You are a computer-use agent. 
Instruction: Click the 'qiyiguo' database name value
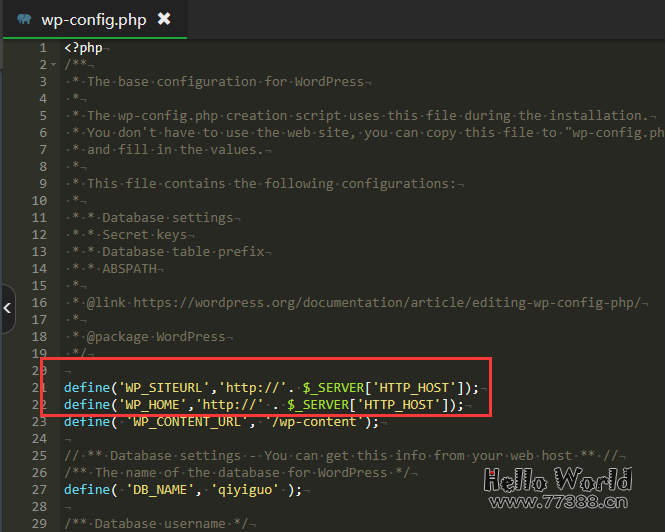[254, 489]
